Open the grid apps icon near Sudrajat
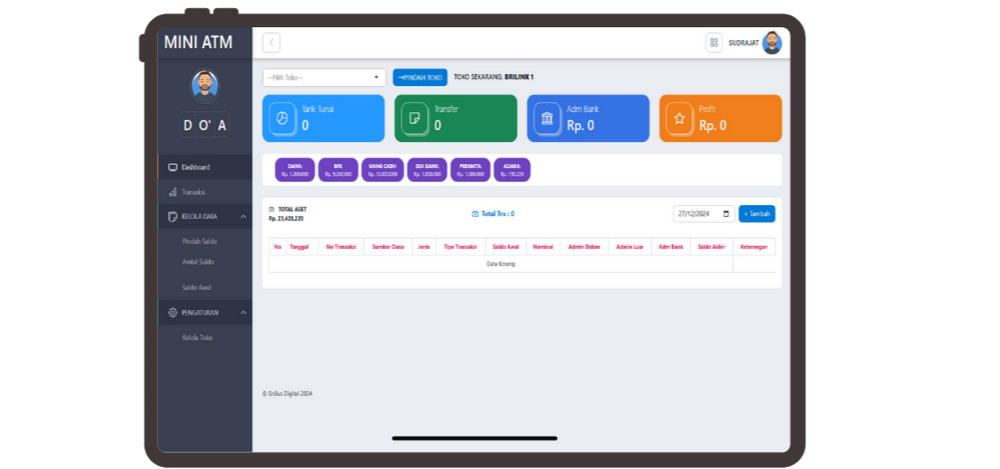 point(714,43)
